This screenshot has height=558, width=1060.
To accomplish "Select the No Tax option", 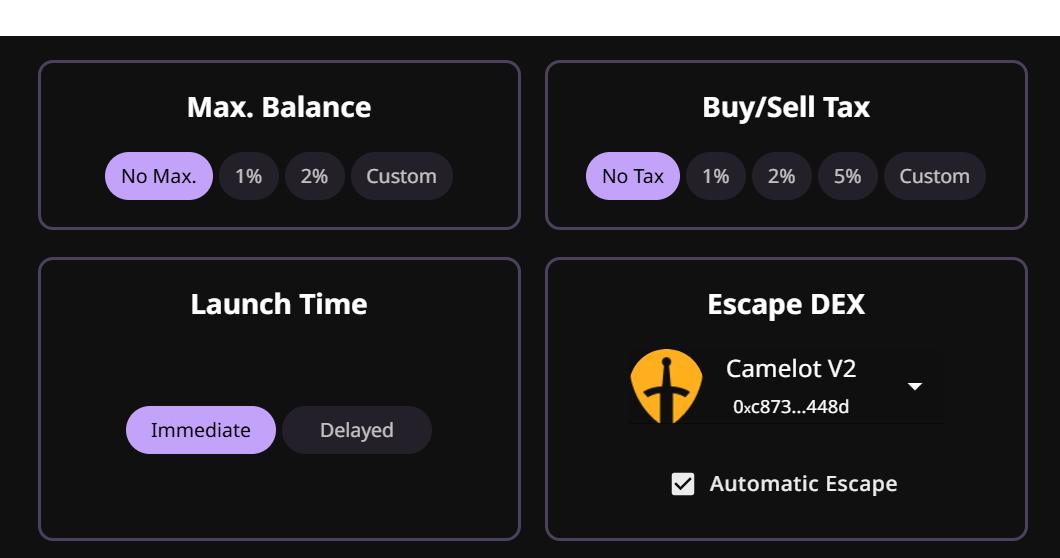I will coord(633,176).
